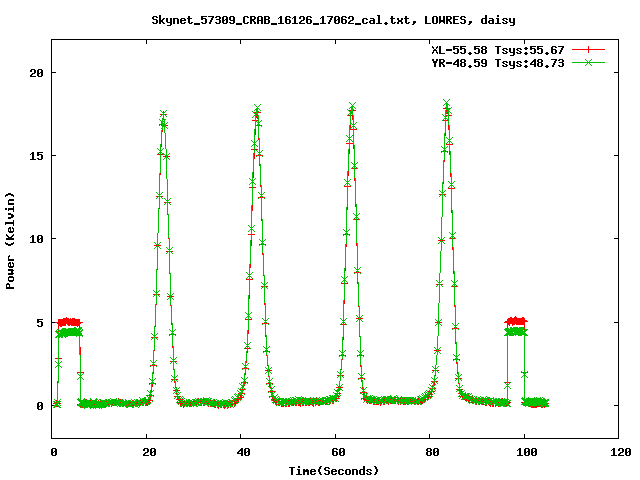Click the 15 tick label on y-axis
The height and width of the screenshot is (480, 640).
35,156
